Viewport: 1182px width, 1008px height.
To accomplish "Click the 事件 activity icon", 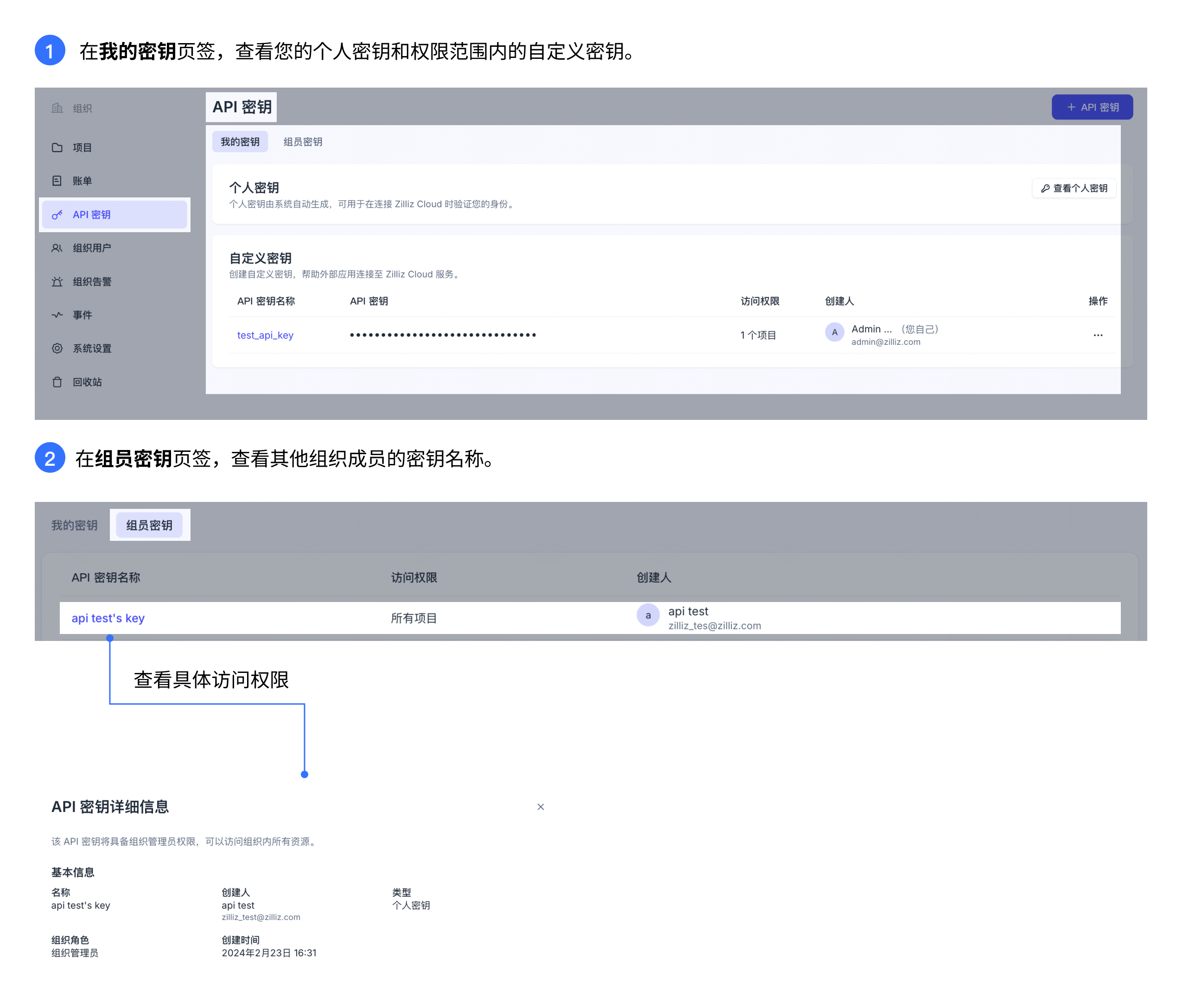I will click(x=57, y=315).
